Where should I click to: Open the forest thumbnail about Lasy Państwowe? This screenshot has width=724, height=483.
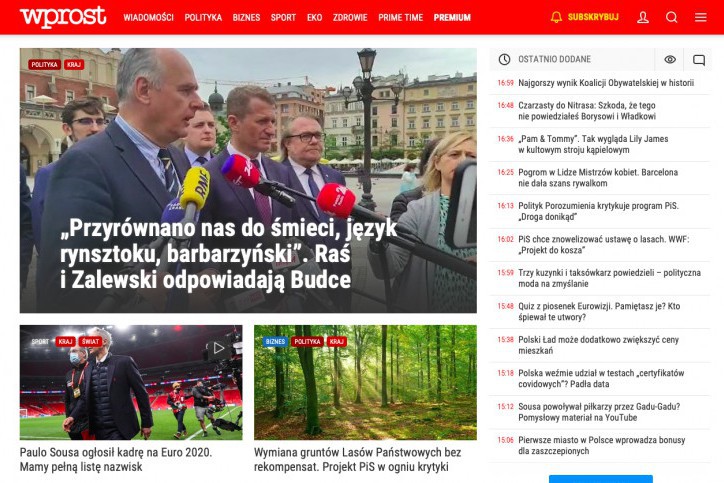(365, 382)
